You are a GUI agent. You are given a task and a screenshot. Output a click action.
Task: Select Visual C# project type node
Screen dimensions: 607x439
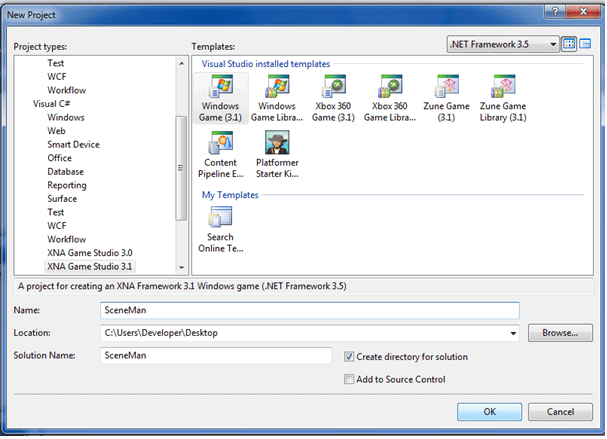tap(51, 104)
